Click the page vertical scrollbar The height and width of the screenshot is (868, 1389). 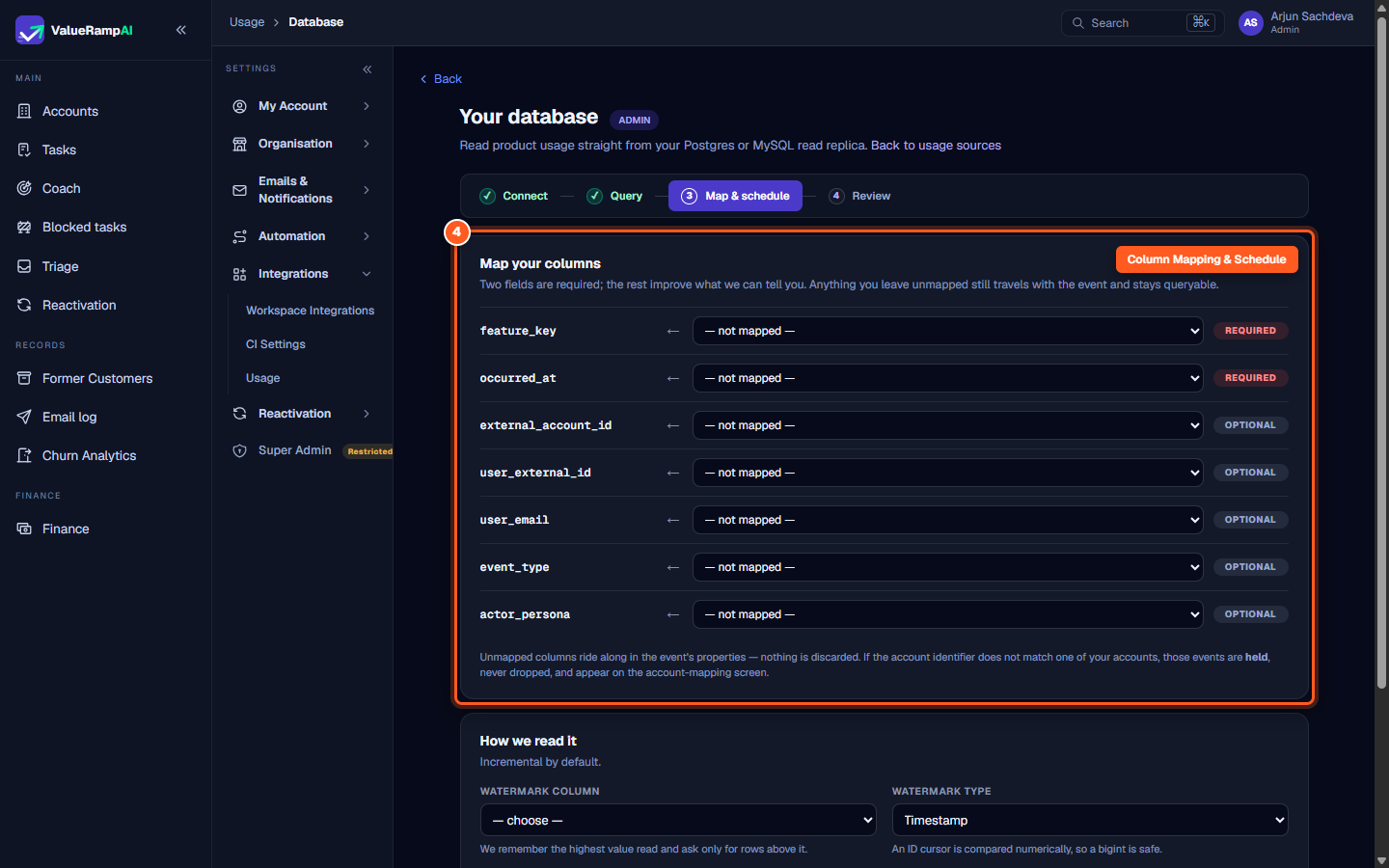pos(1381,352)
